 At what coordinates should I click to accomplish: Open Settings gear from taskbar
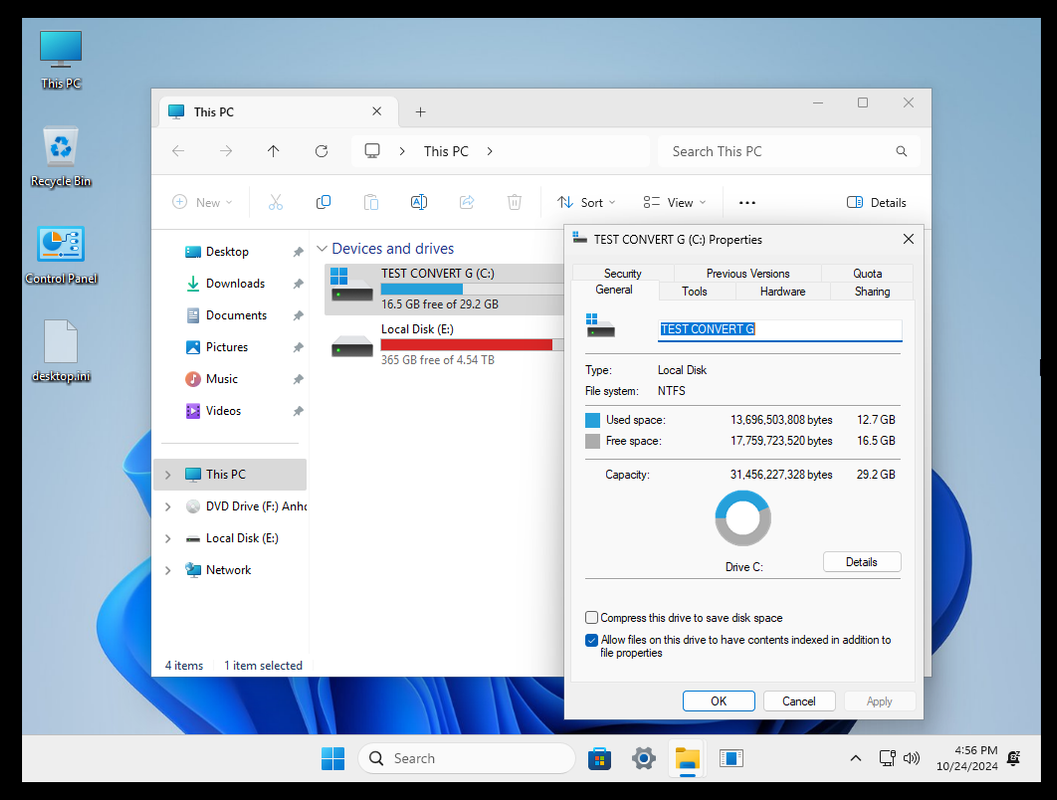(x=644, y=758)
